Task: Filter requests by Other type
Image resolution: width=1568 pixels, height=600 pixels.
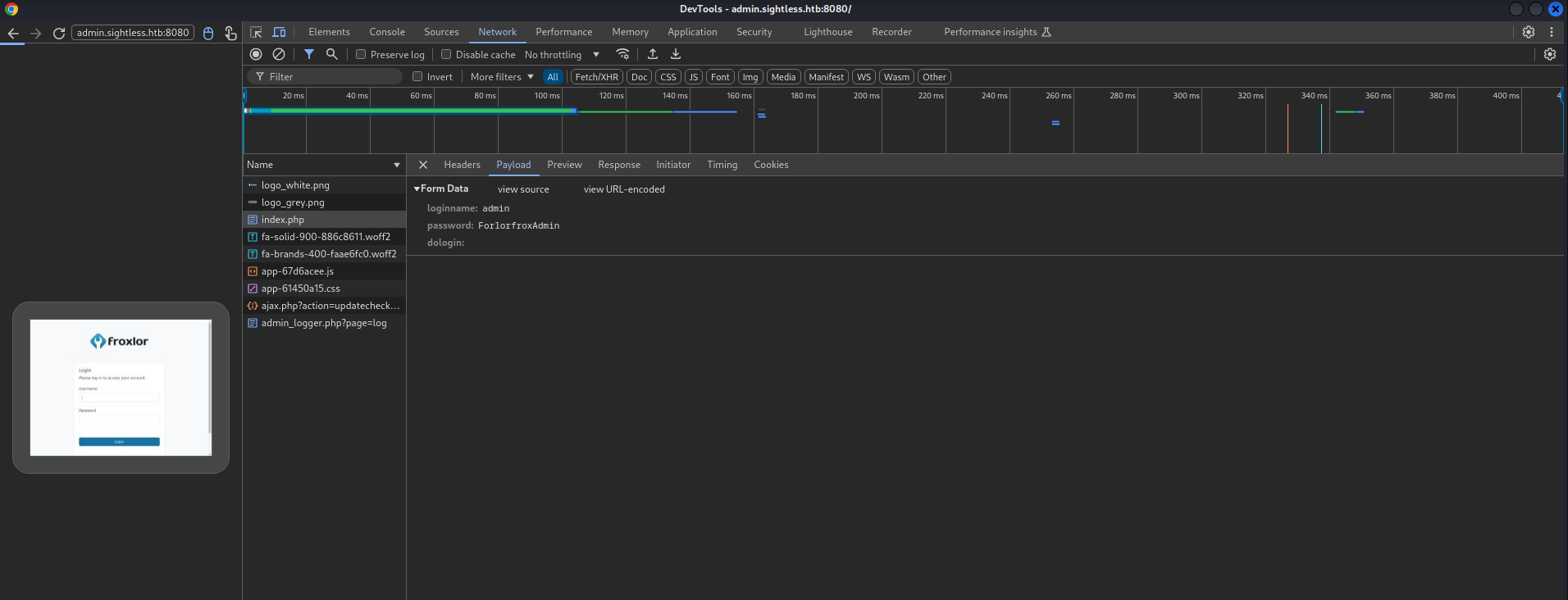Action: click(x=934, y=77)
